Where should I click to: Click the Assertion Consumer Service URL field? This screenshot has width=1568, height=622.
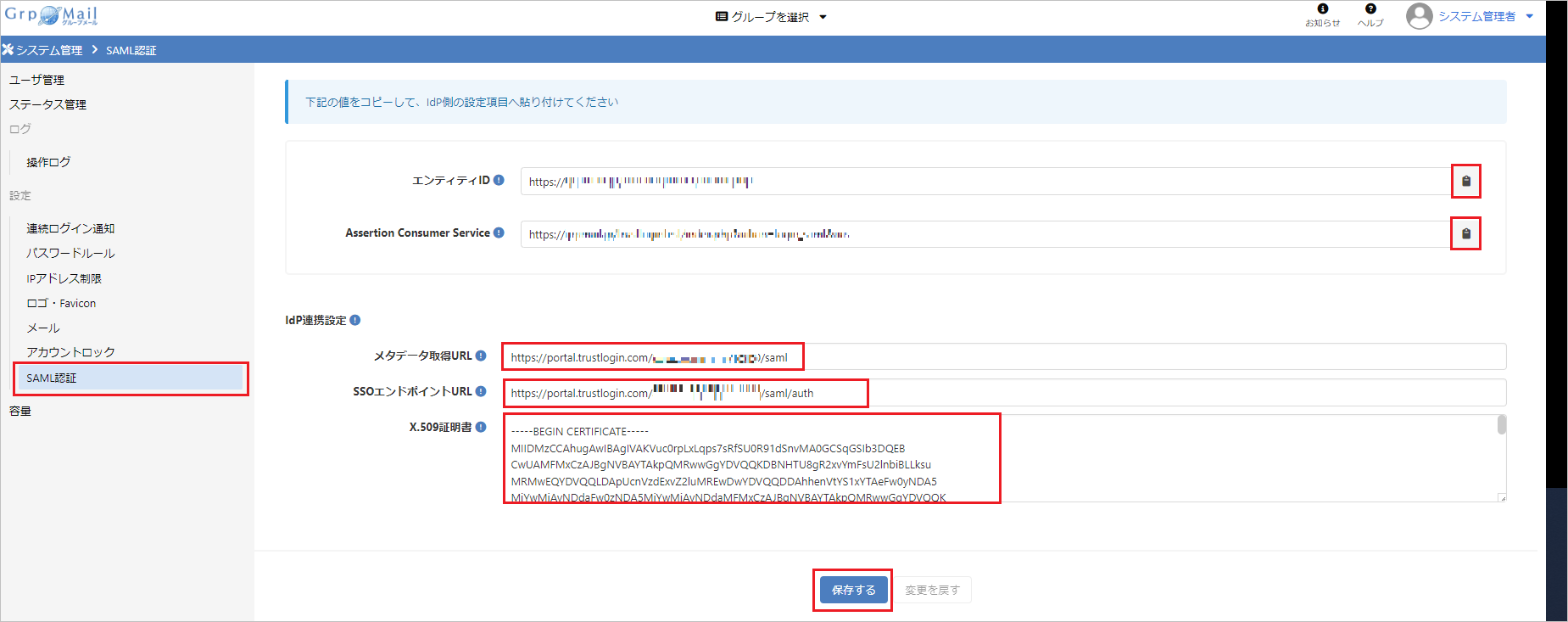(x=985, y=233)
